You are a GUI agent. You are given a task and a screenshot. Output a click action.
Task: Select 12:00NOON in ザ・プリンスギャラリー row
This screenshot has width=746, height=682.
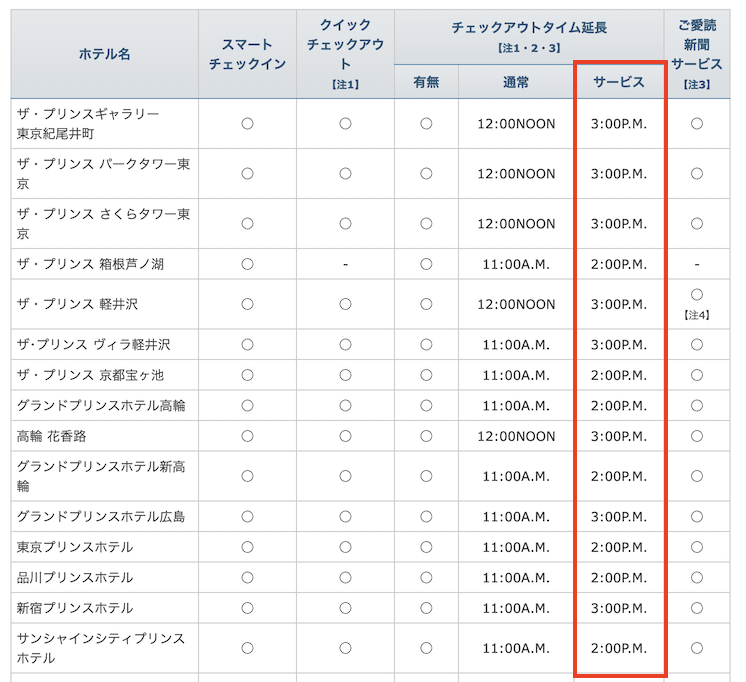(516, 124)
